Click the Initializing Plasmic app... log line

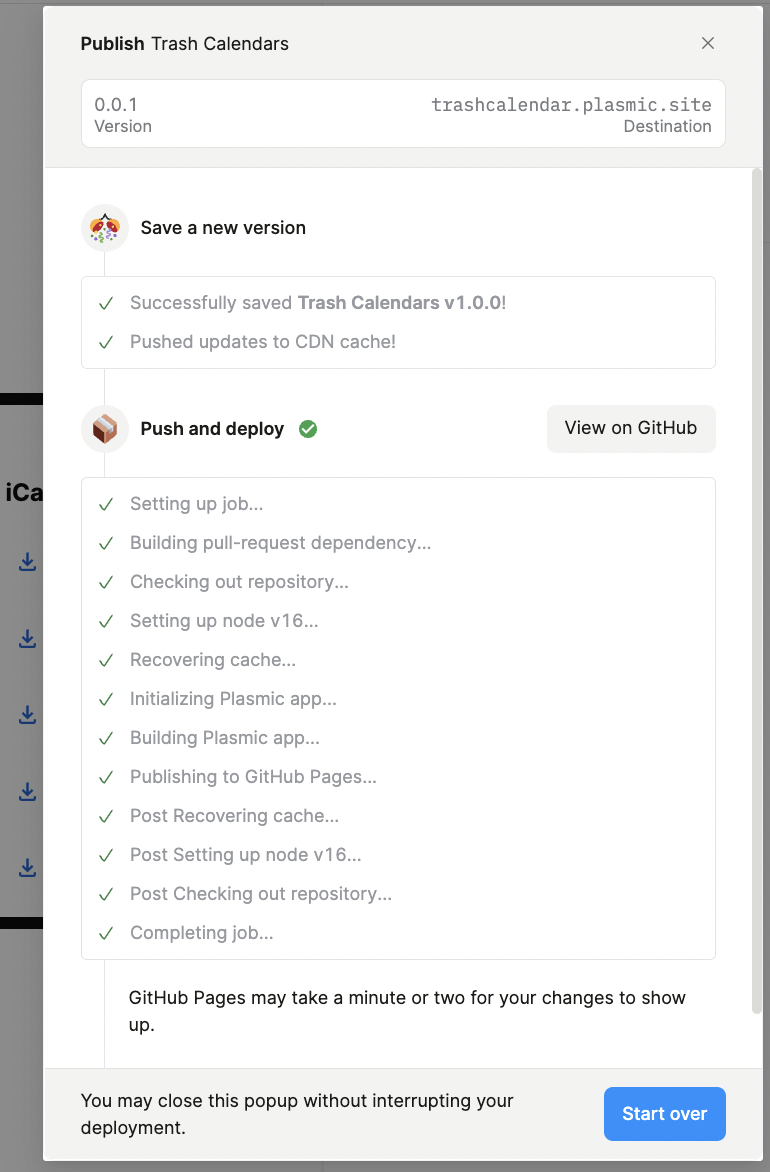click(233, 699)
